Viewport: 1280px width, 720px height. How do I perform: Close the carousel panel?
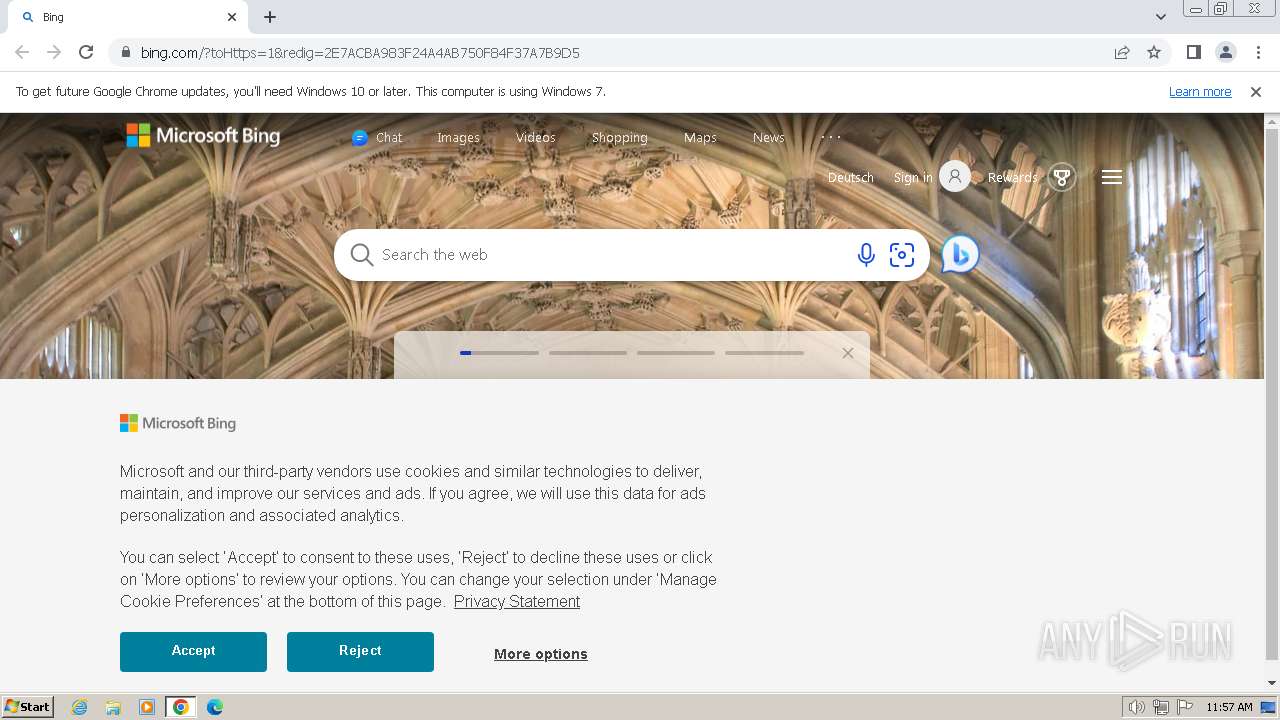847,353
